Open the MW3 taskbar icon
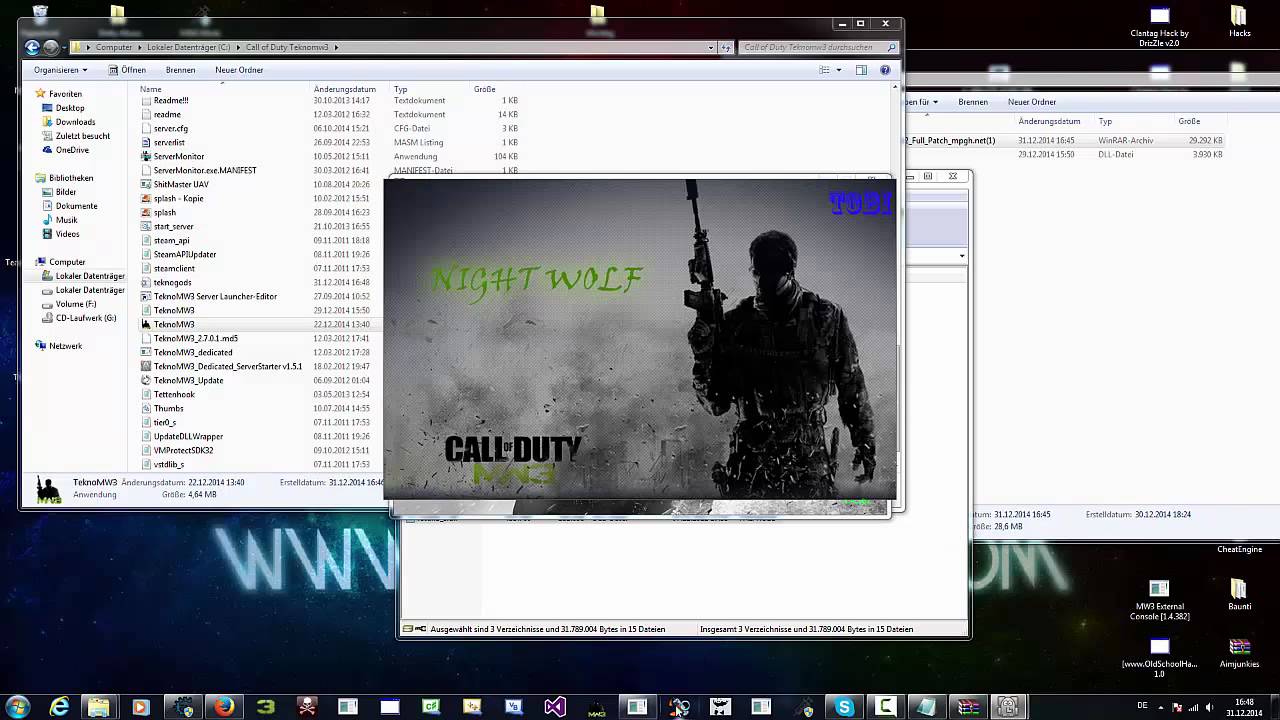 point(597,707)
